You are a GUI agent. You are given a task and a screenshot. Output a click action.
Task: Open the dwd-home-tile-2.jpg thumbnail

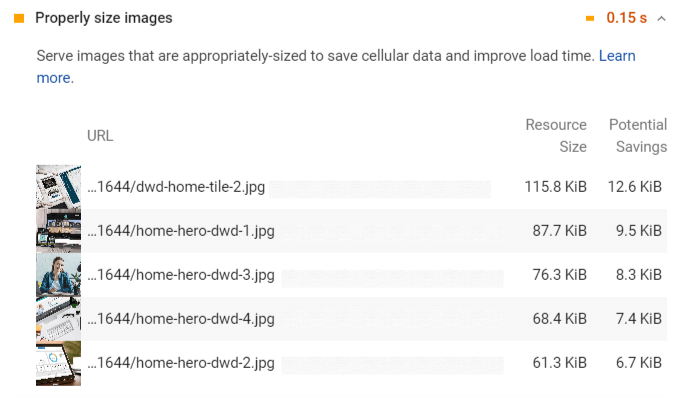click(x=59, y=187)
